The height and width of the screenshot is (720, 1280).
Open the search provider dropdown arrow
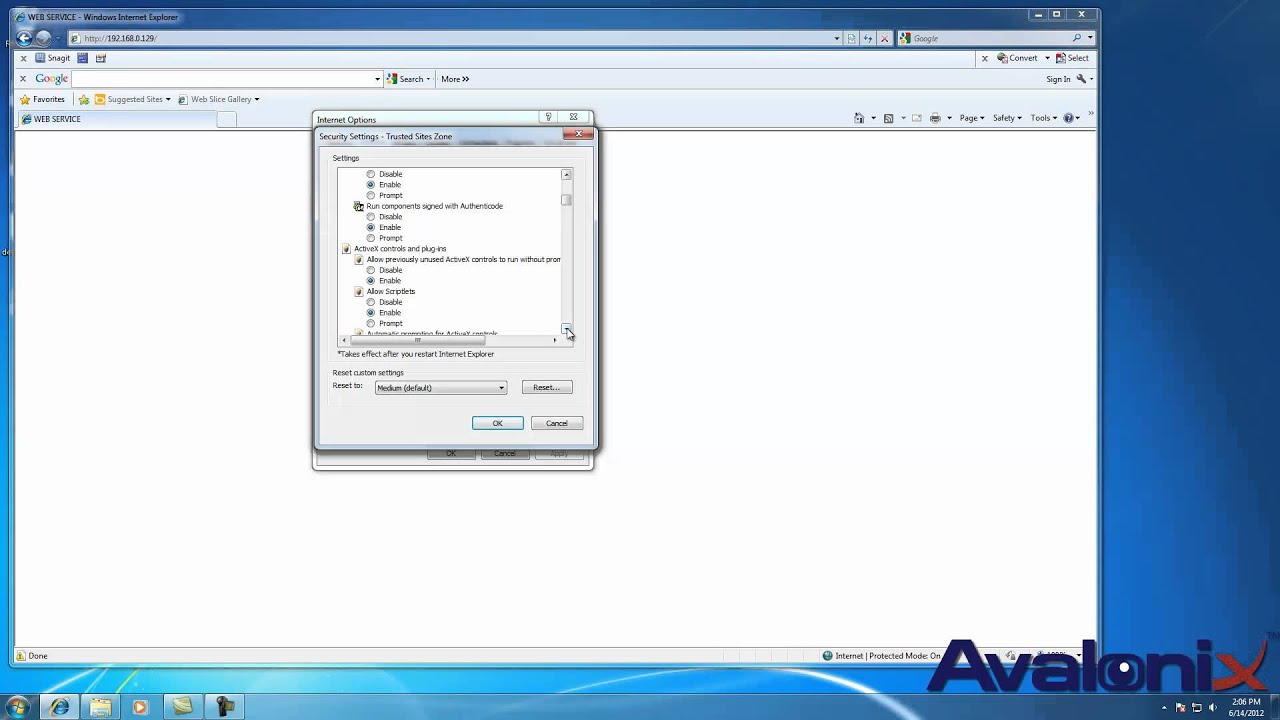coord(1090,38)
